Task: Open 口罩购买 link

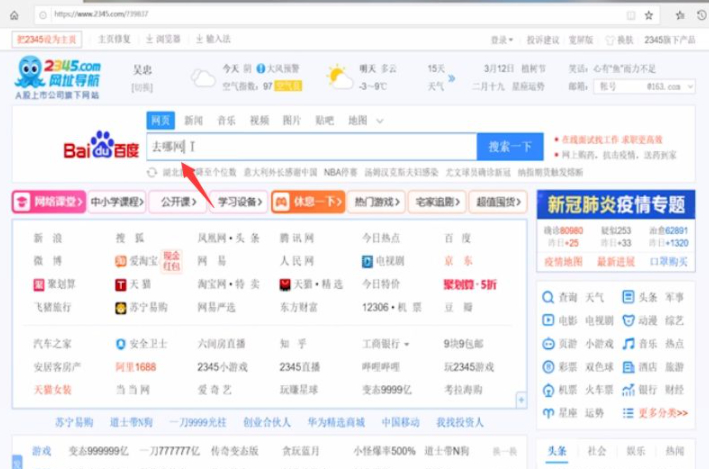Action: pos(669,261)
